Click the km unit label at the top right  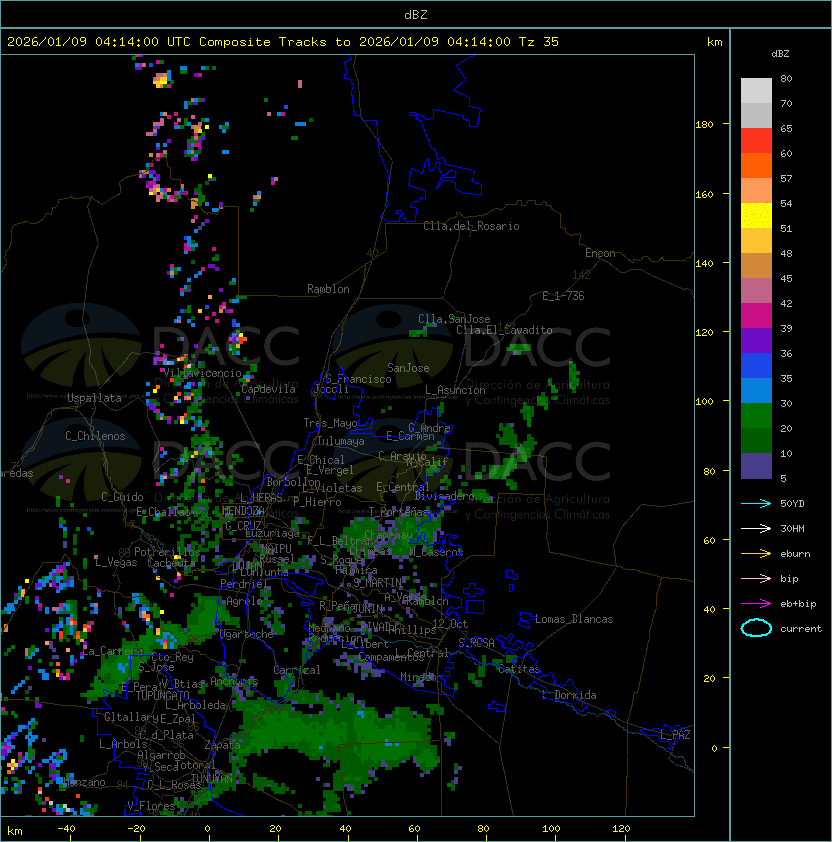714,42
